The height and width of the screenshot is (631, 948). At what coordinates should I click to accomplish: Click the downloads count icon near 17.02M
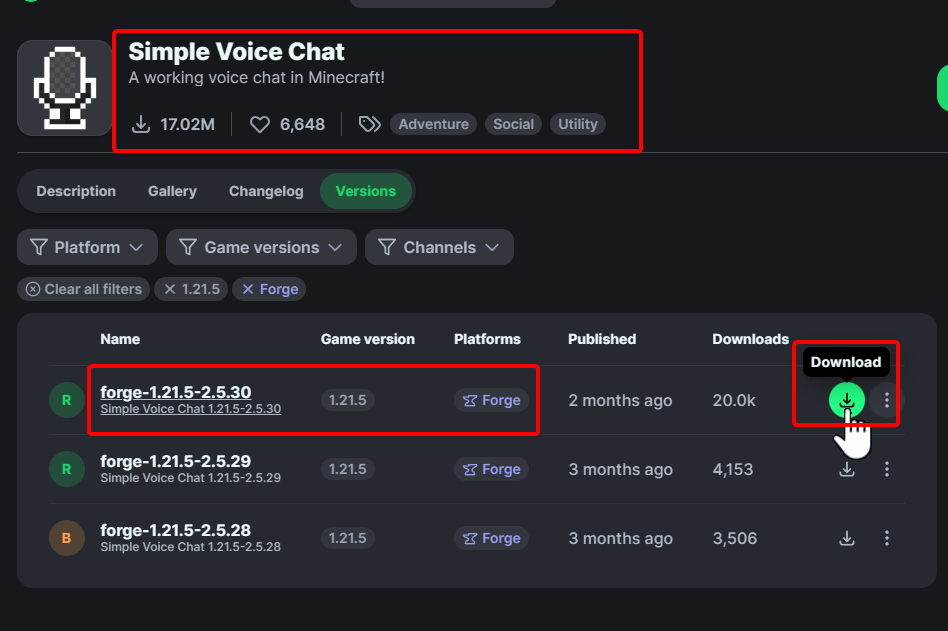coord(141,125)
